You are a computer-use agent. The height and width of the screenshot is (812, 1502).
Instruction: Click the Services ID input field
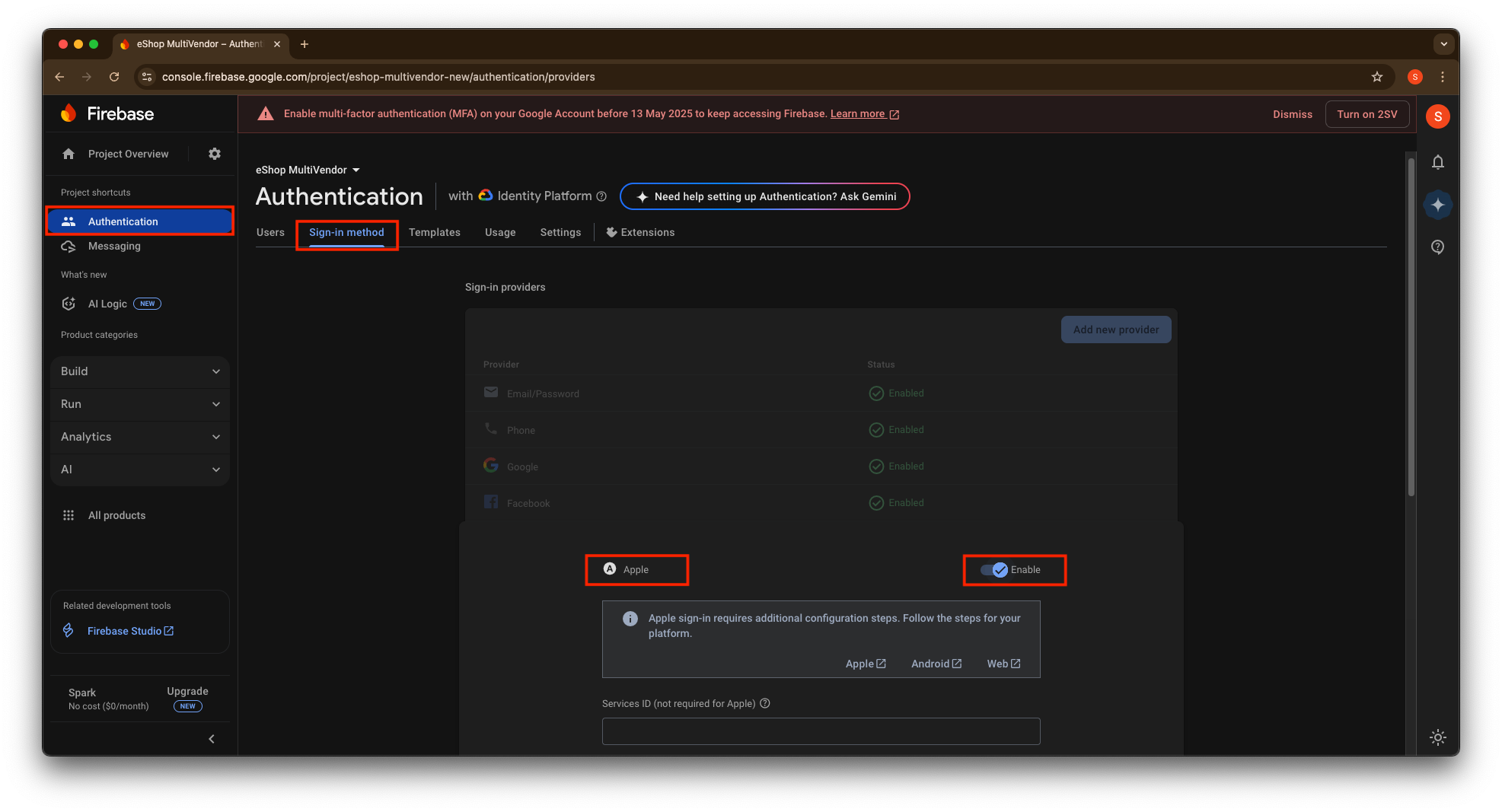tap(821, 731)
